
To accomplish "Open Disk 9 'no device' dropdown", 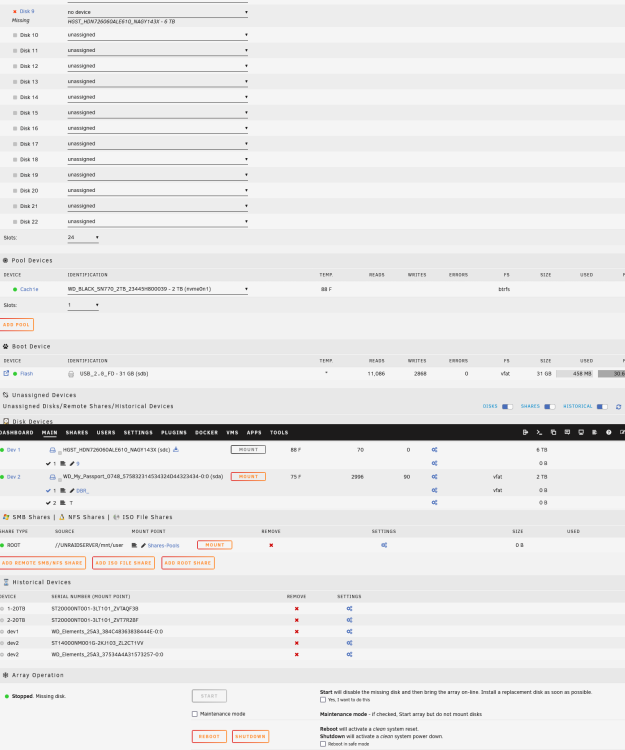I will (x=158, y=12).
